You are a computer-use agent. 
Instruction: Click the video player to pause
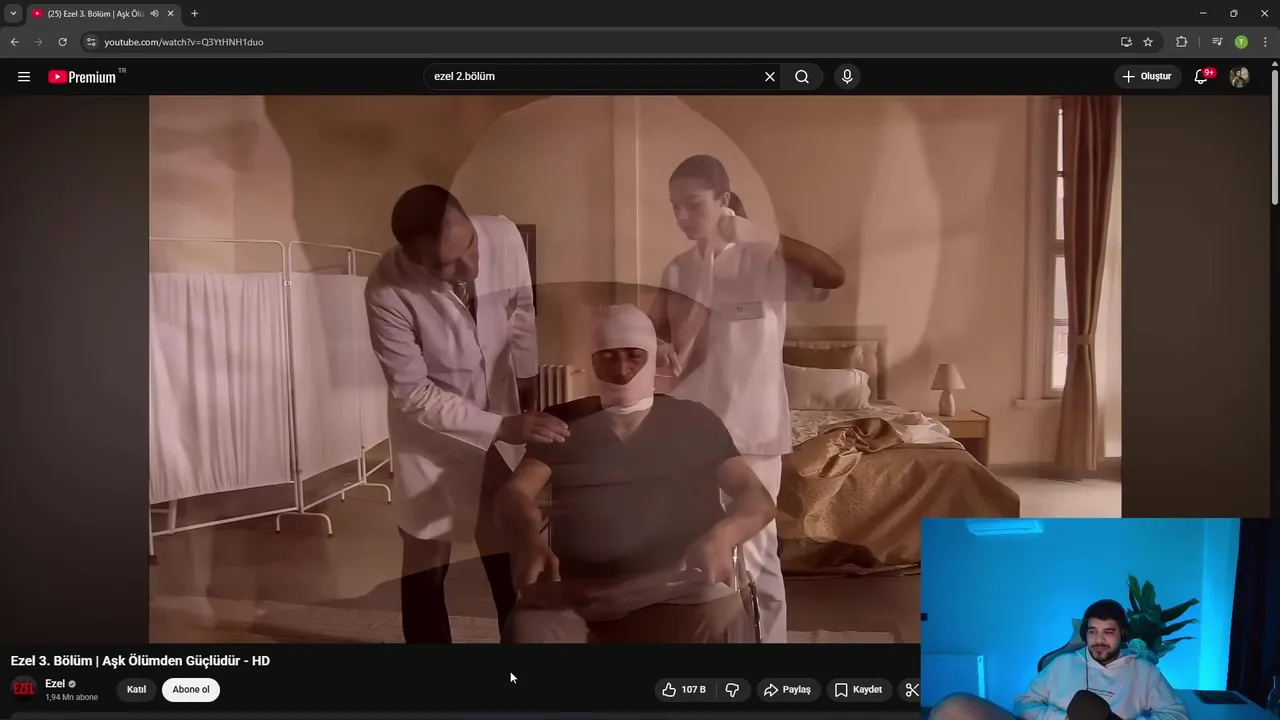click(x=635, y=369)
